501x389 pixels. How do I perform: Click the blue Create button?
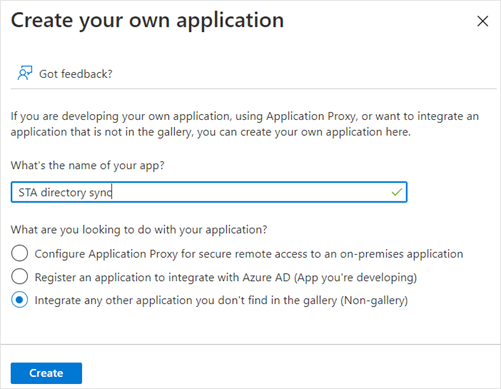(x=46, y=373)
